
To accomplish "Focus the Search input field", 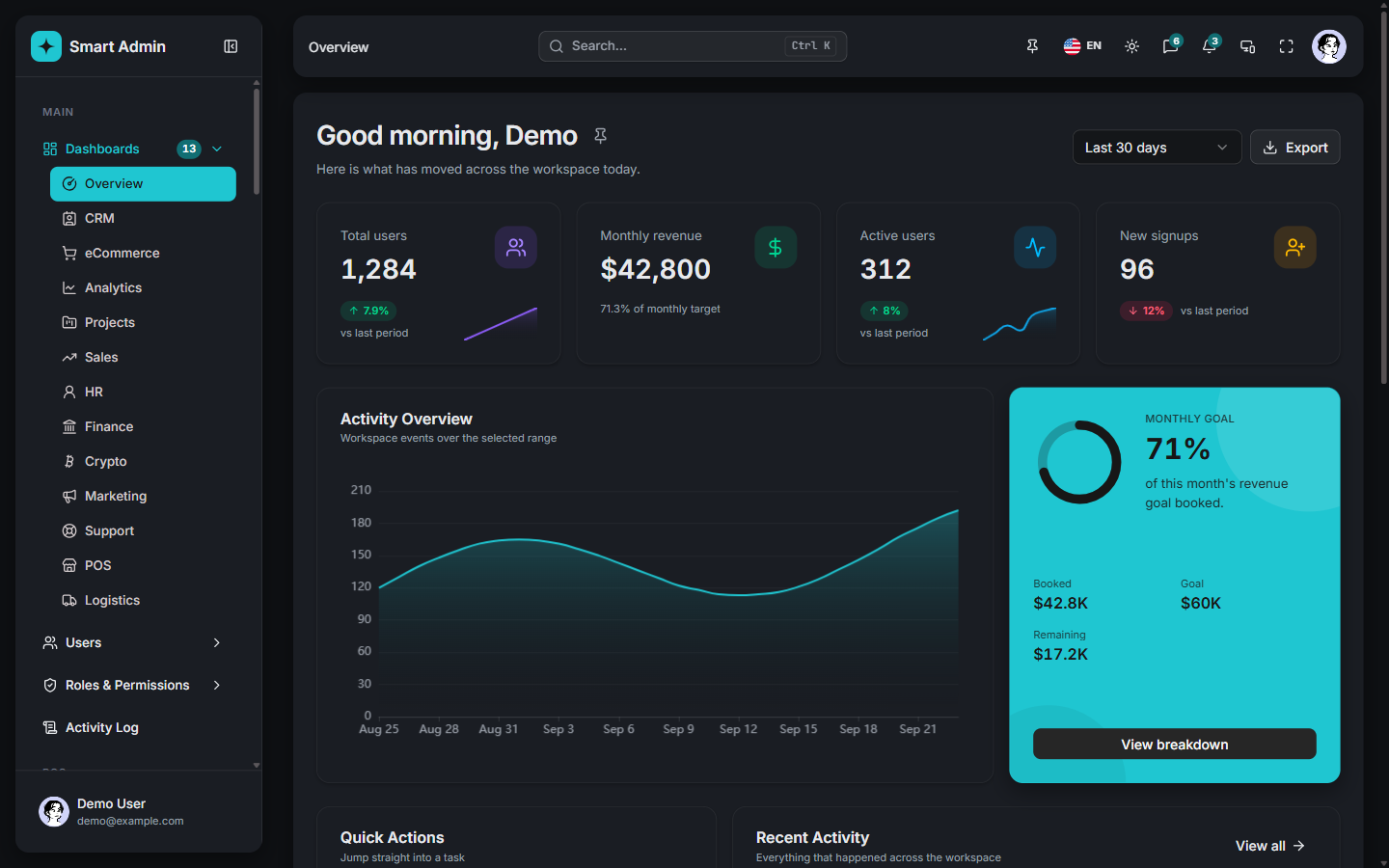I will [x=693, y=46].
